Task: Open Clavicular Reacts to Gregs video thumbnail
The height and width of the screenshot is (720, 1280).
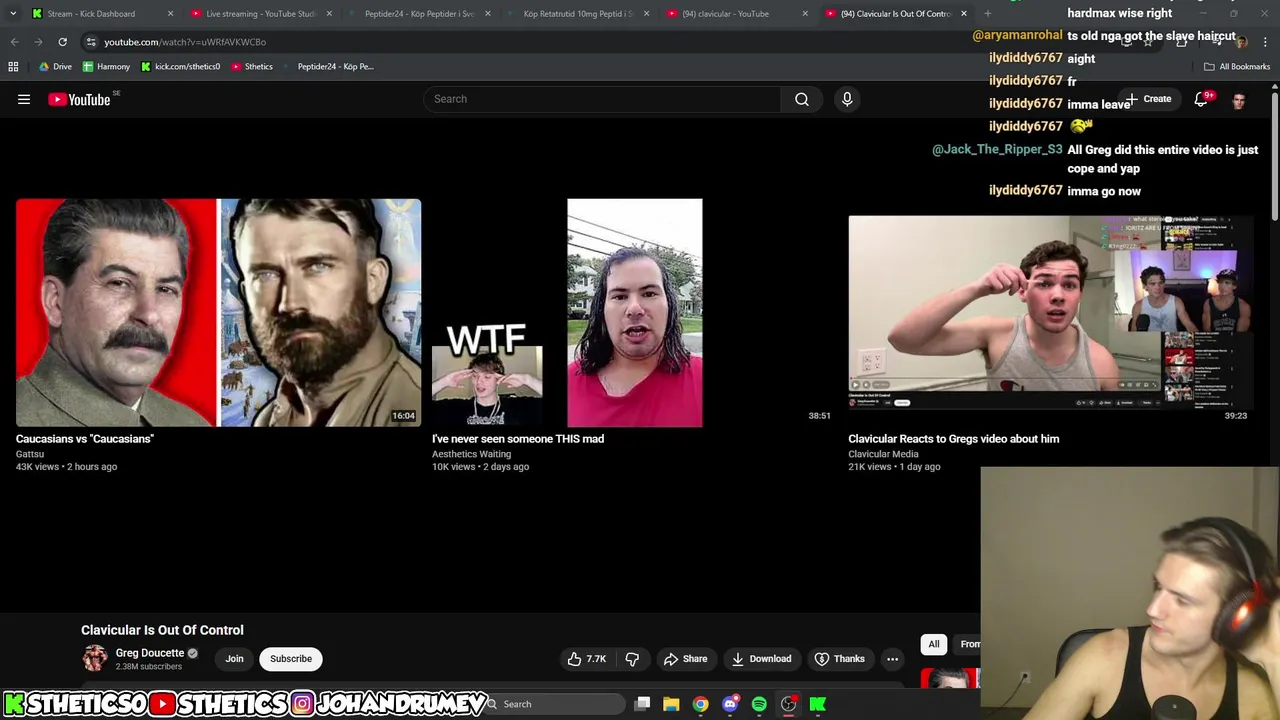Action: [1050, 312]
